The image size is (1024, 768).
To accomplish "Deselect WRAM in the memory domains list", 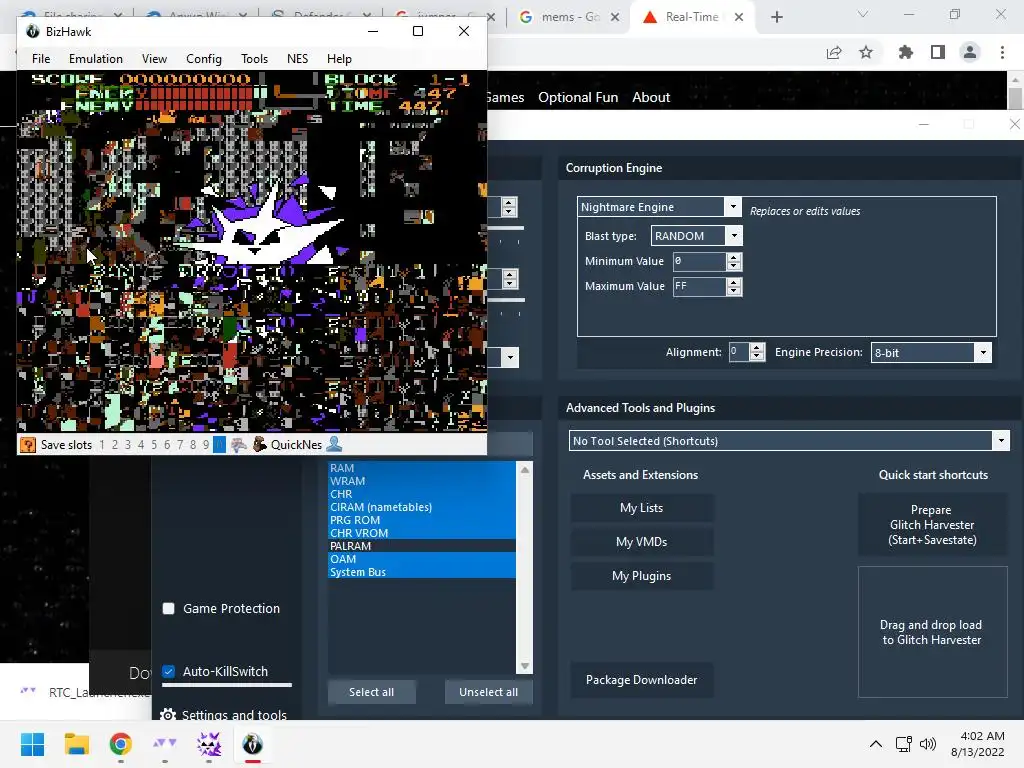I will point(422,481).
